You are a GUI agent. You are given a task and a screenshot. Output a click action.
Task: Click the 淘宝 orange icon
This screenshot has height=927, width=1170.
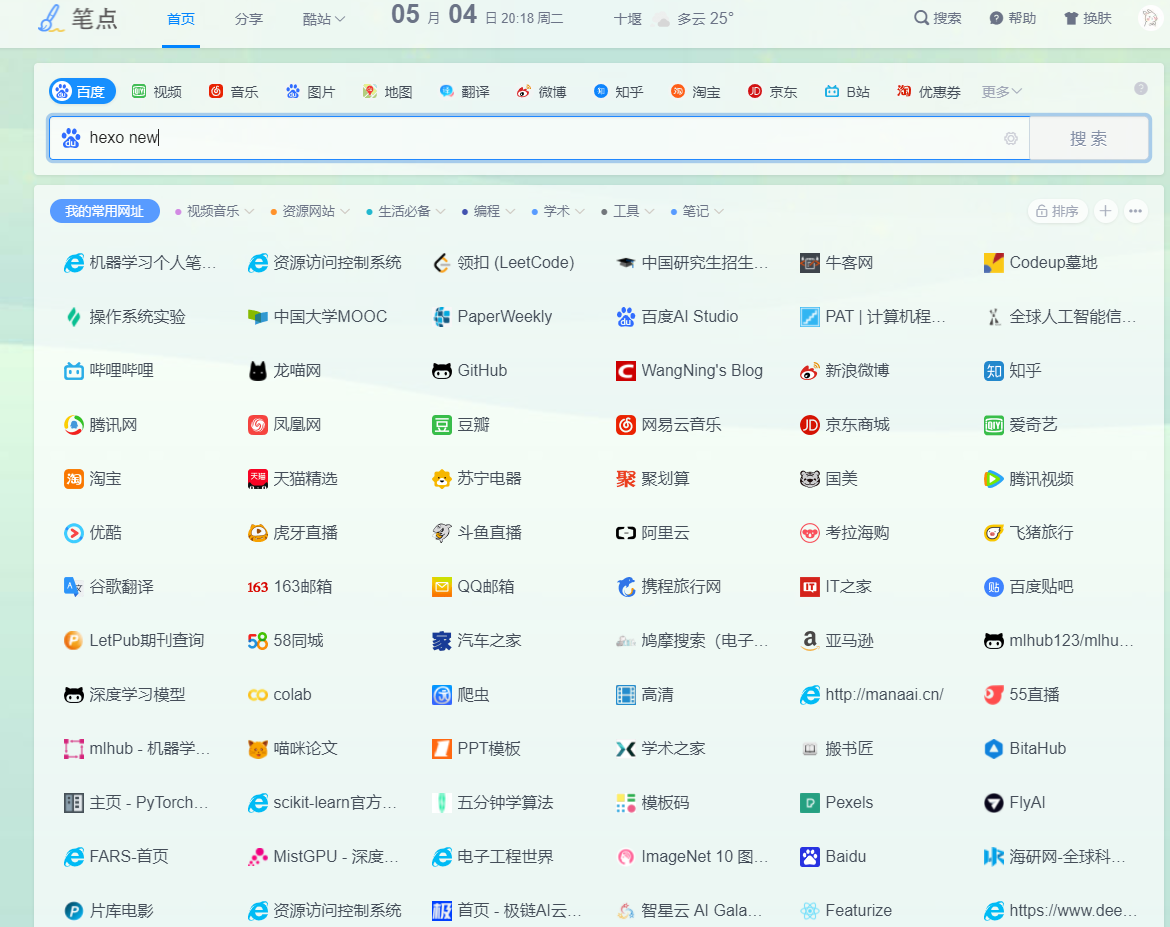73,478
